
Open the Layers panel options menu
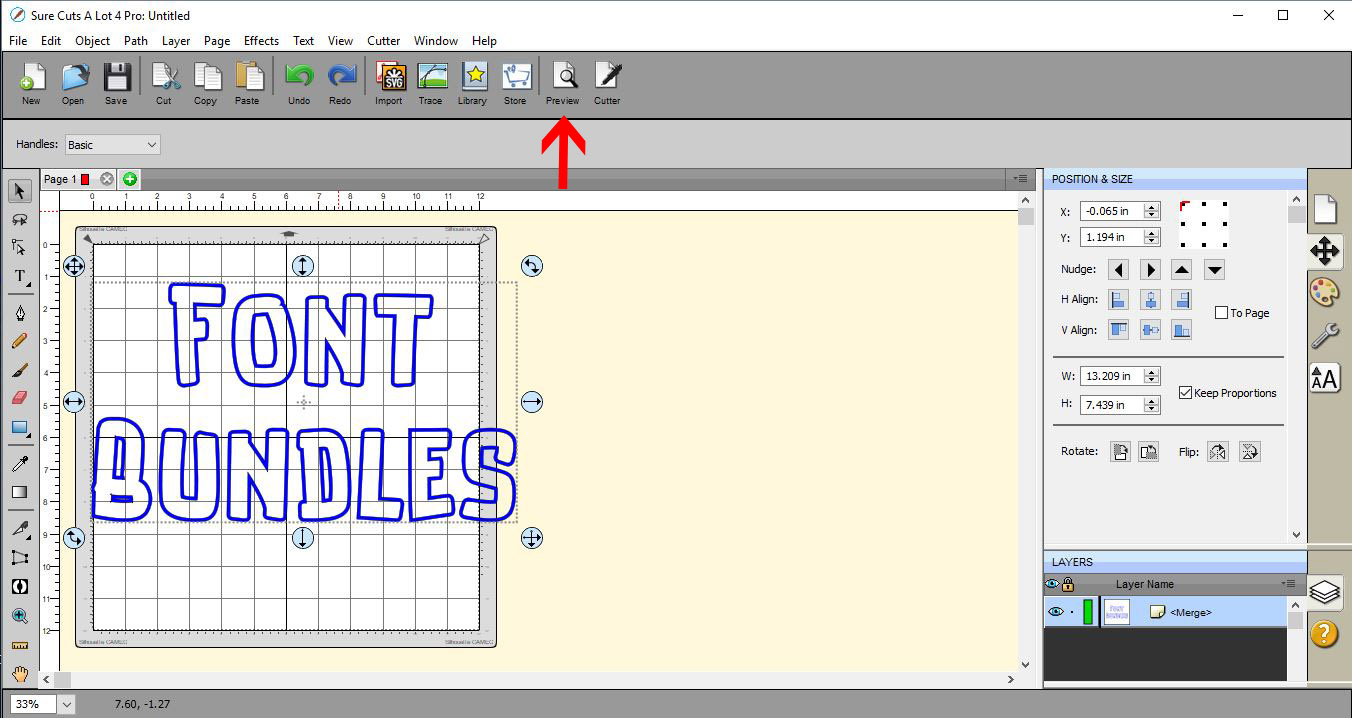(1289, 583)
